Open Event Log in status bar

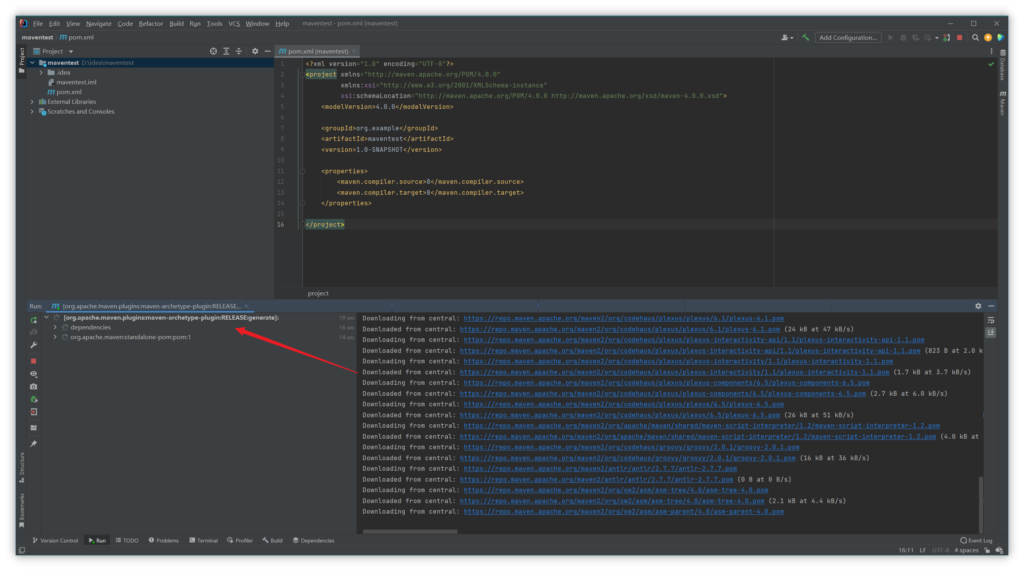pos(976,541)
